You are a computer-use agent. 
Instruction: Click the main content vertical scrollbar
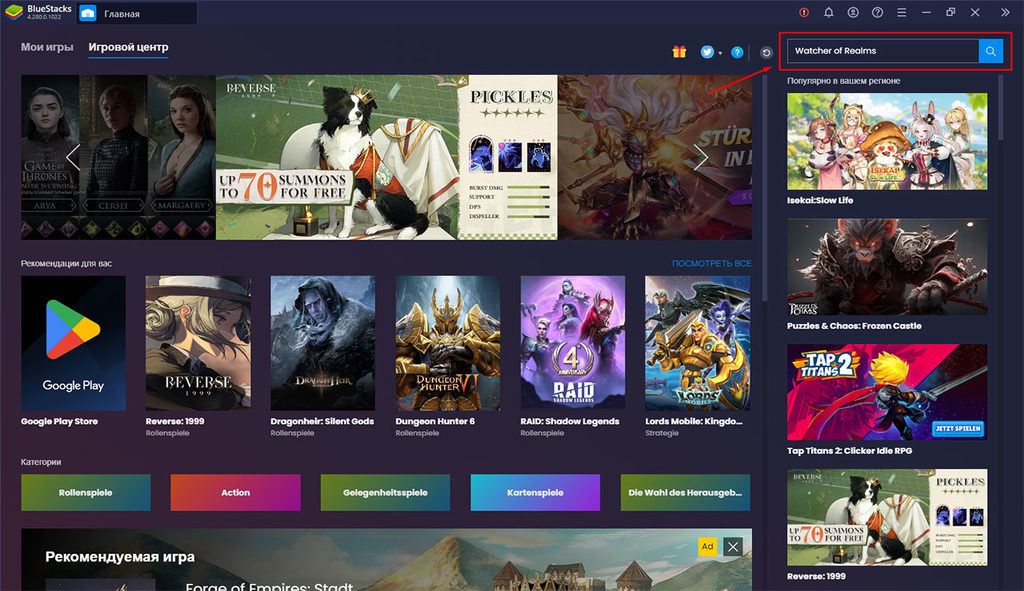(765, 188)
